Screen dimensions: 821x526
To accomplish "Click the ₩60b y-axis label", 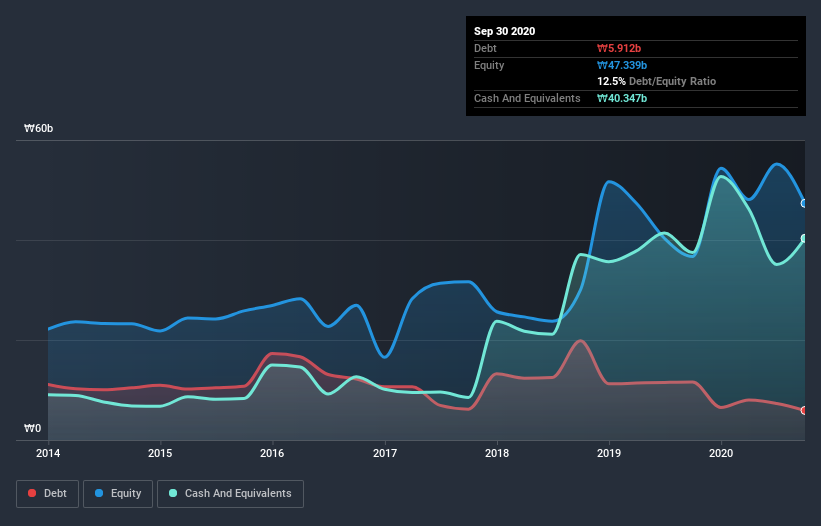I will point(39,128).
